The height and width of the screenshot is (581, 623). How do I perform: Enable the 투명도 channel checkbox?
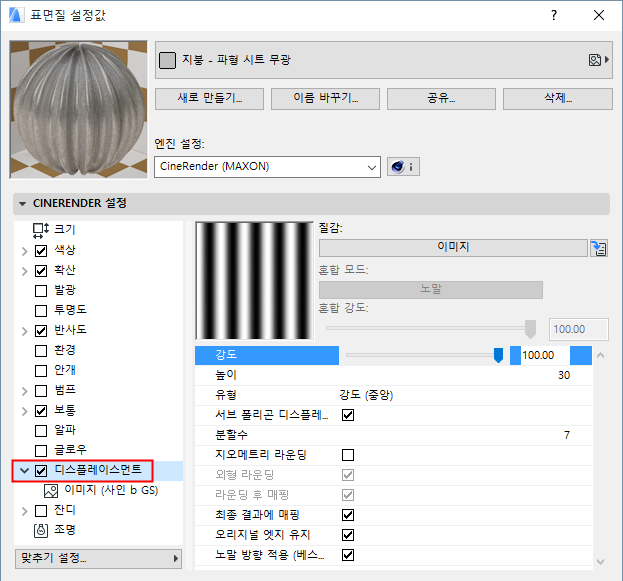tap(41, 310)
